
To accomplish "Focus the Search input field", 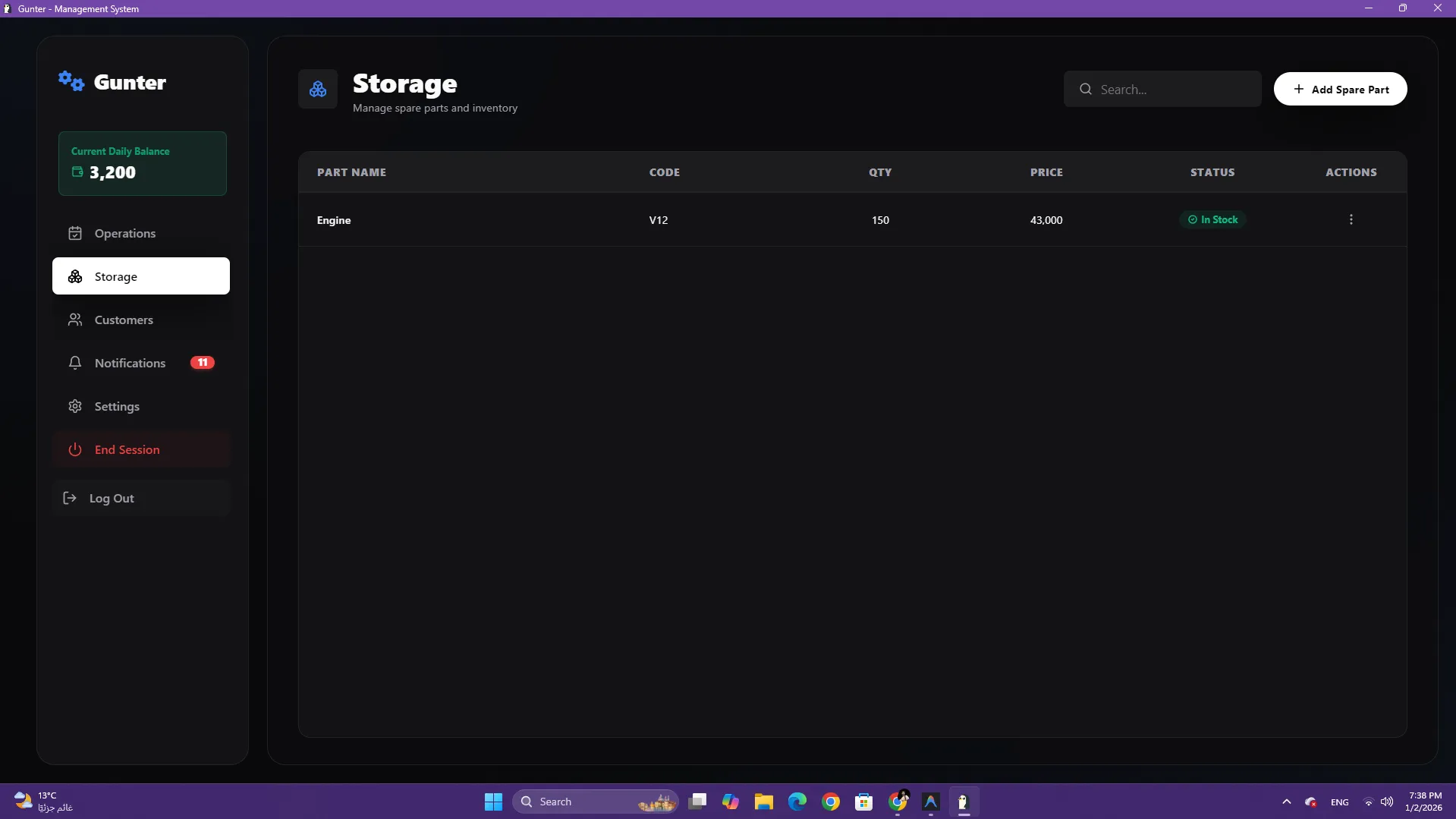I will [x=1162, y=89].
